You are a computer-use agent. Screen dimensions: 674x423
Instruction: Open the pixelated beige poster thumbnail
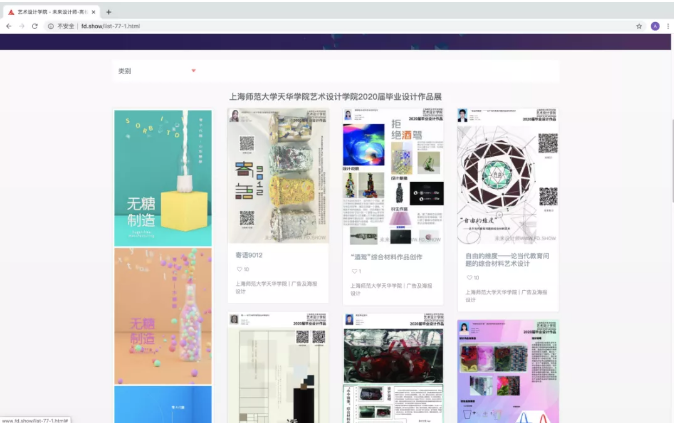(x=278, y=368)
